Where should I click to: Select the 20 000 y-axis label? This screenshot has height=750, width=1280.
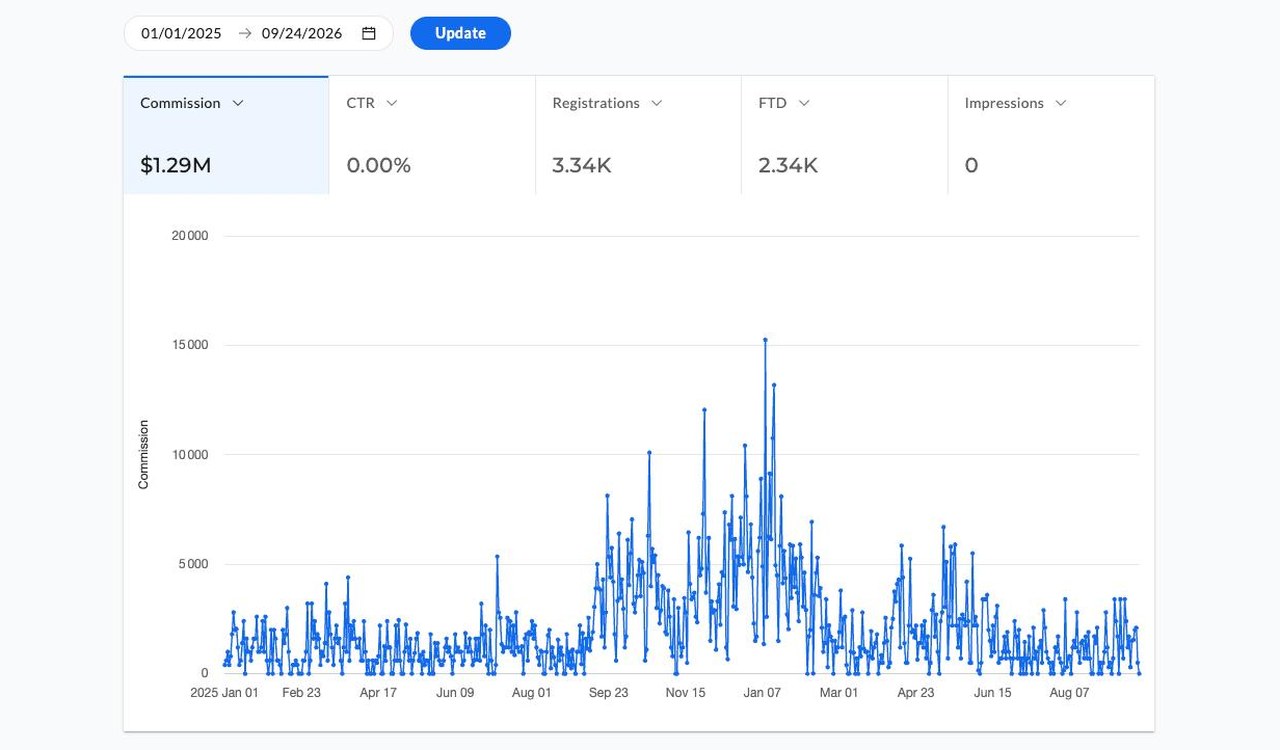click(x=190, y=236)
